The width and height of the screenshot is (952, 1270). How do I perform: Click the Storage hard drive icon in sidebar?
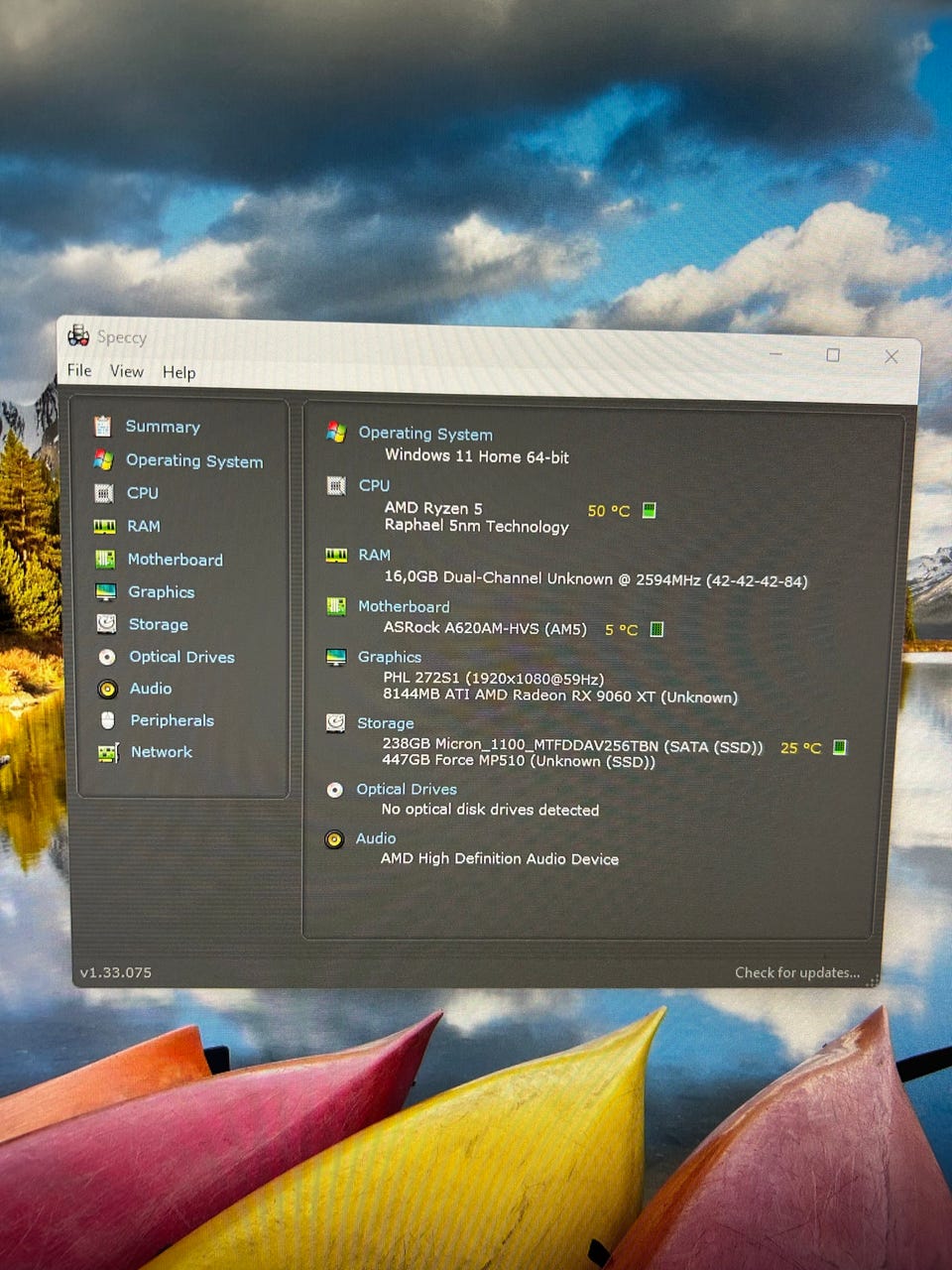tap(106, 624)
